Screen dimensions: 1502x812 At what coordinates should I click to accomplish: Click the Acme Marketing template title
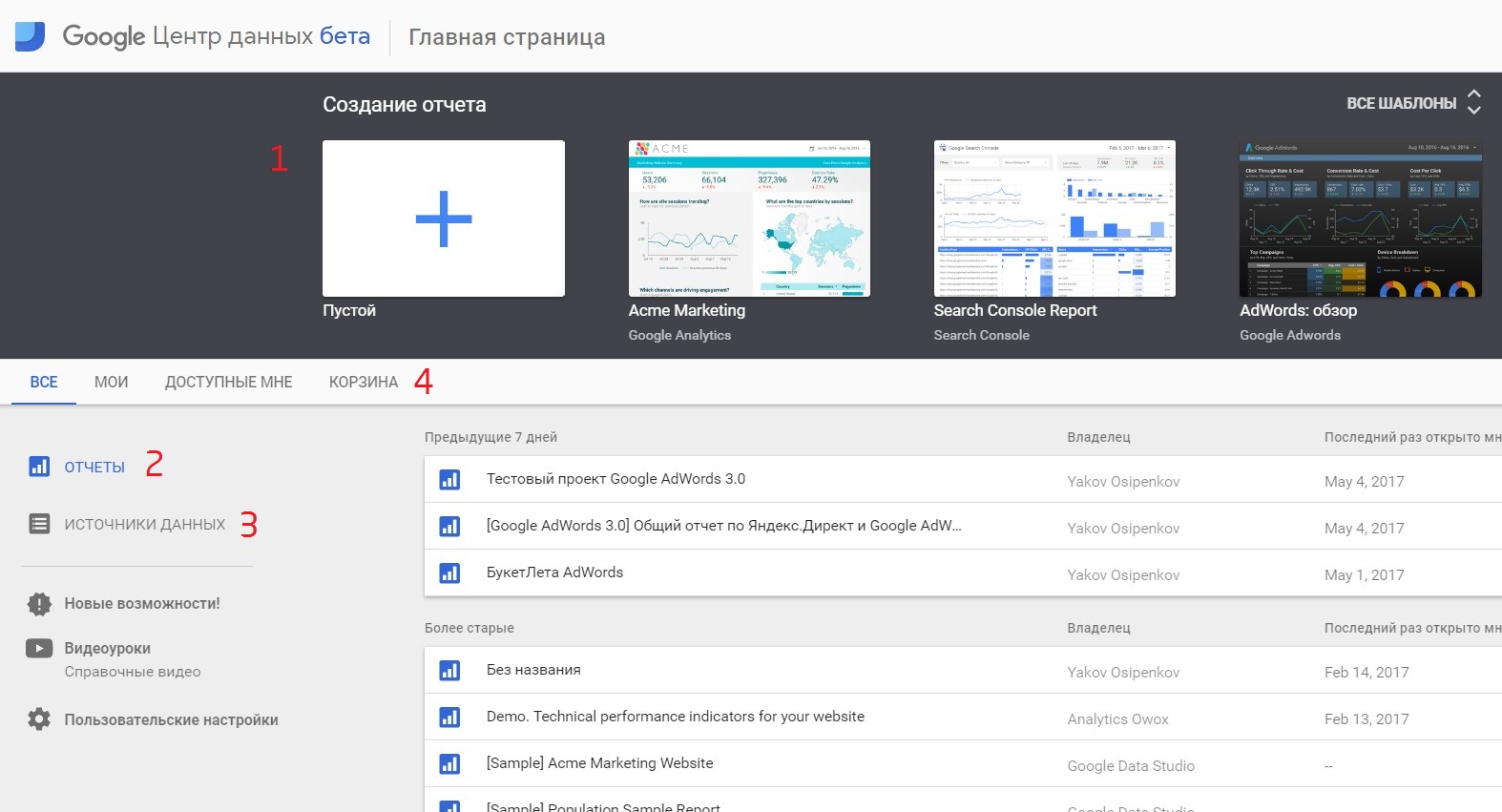pyautogui.click(x=687, y=310)
